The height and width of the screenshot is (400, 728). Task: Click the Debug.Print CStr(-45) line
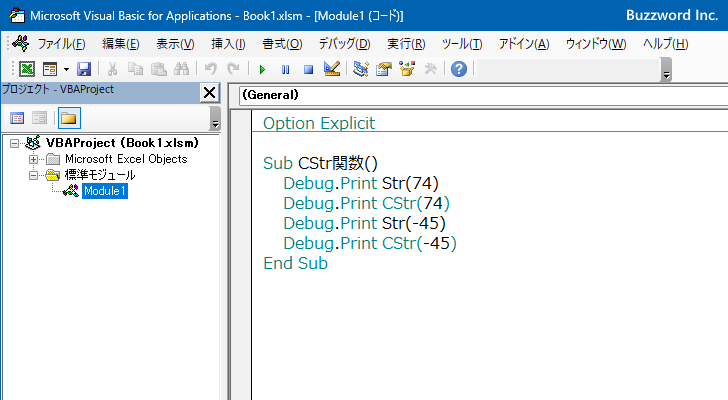pyautogui.click(x=370, y=243)
